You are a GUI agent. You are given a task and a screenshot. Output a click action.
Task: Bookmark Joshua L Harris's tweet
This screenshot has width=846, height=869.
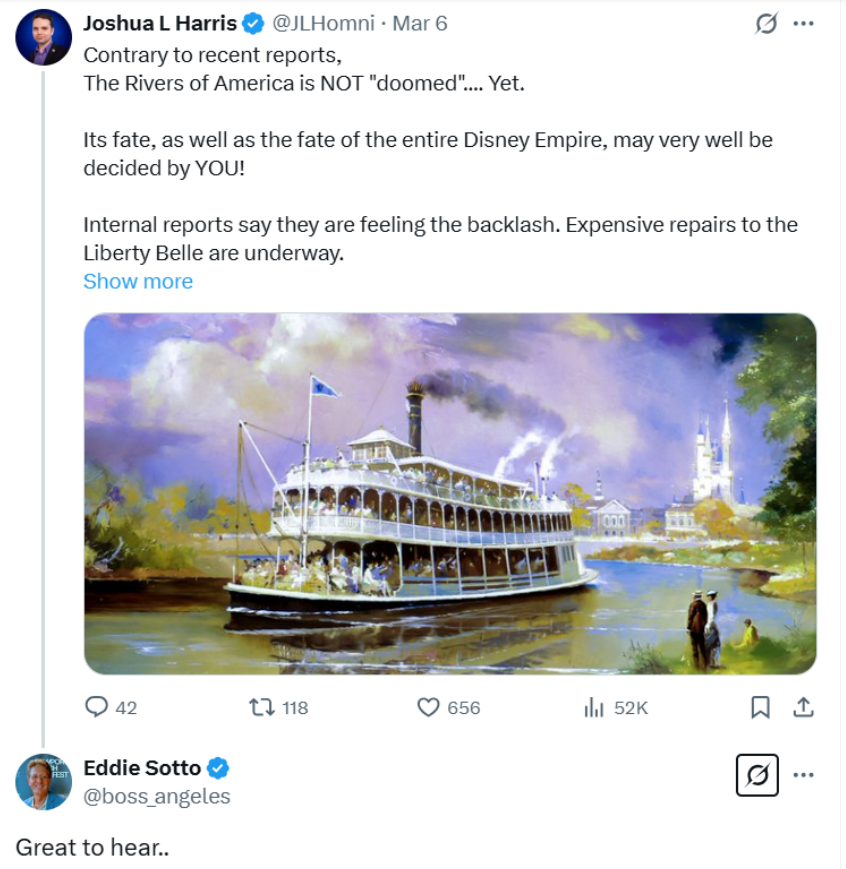click(x=760, y=707)
